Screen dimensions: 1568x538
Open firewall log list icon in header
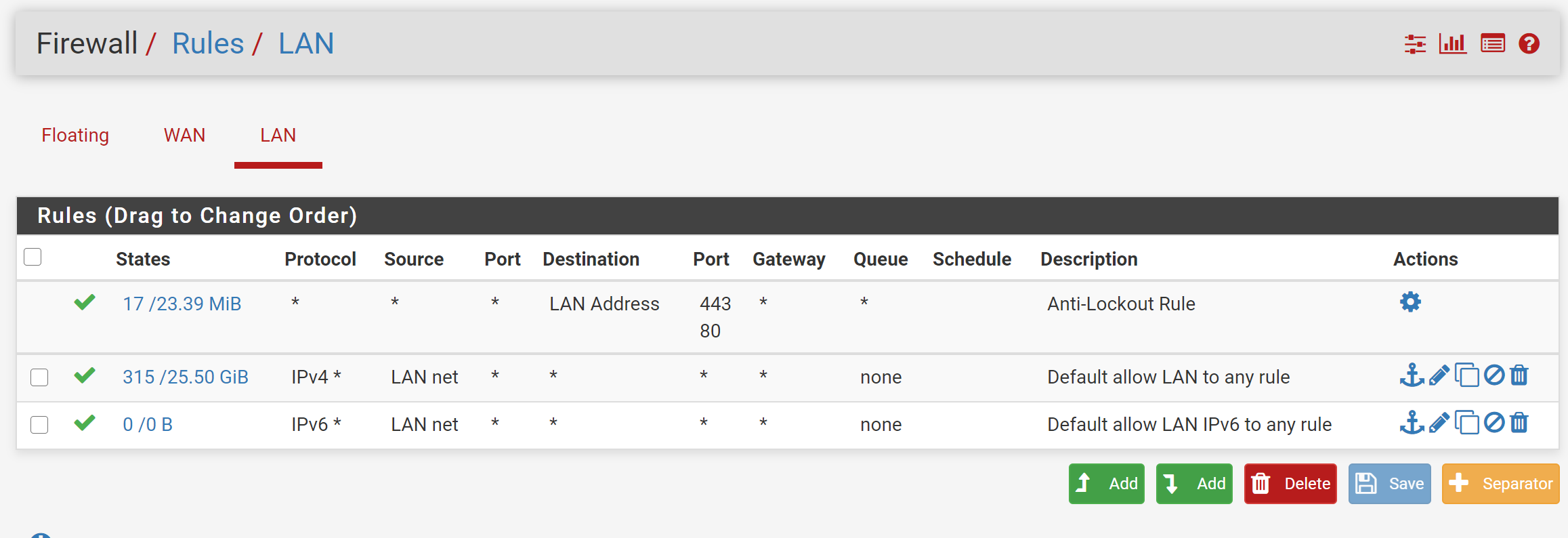(x=1492, y=44)
